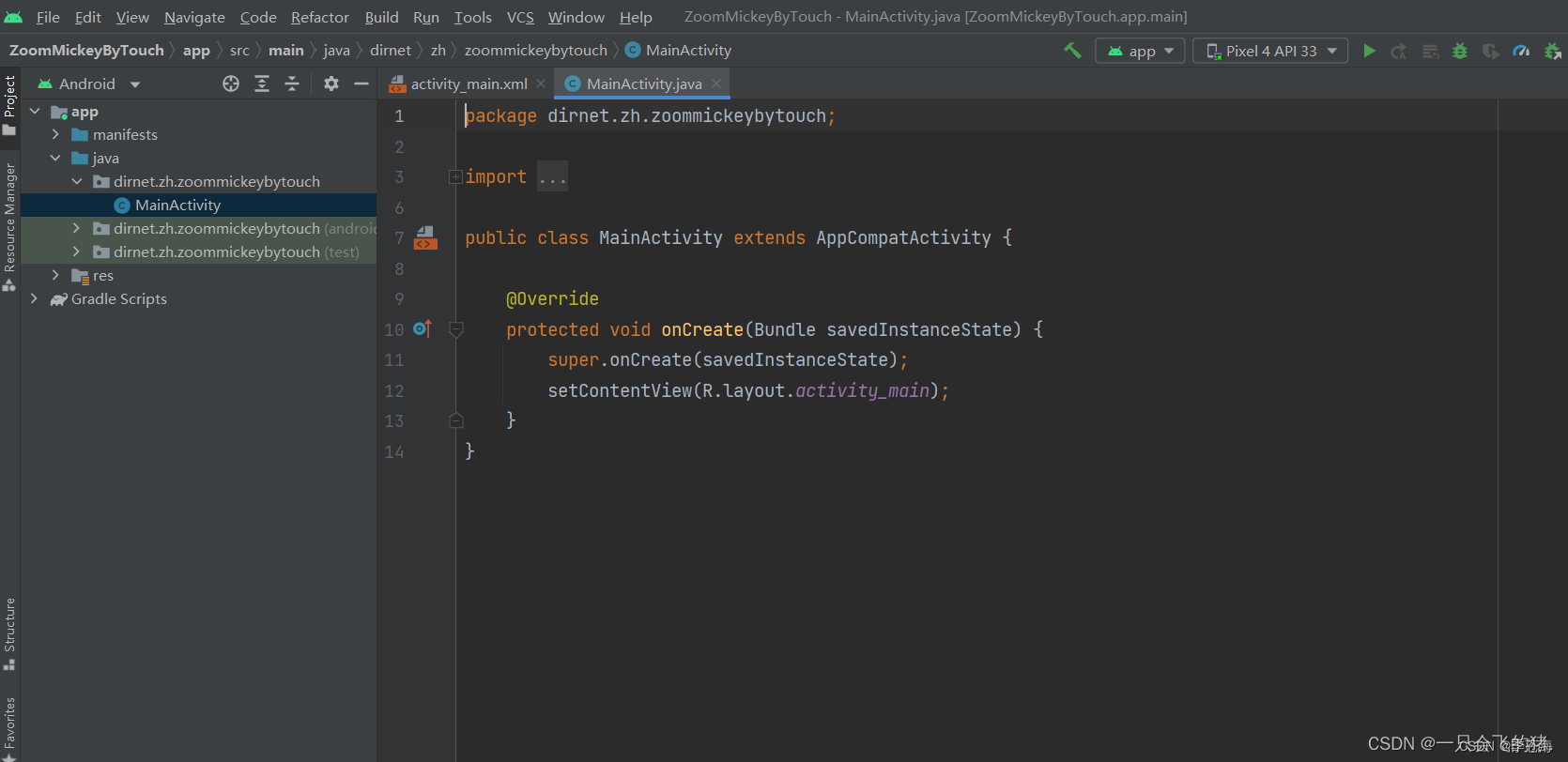Click the fold end marker on line 13
Screen dimensions: 1568x762
pyautogui.click(x=456, y=420)
